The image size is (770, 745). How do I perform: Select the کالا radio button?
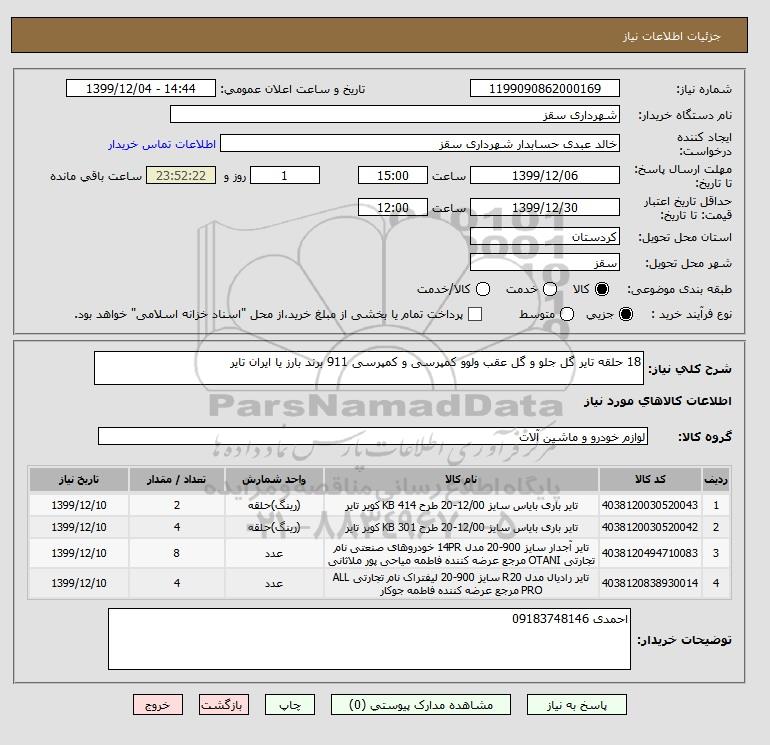pos(602,289)
